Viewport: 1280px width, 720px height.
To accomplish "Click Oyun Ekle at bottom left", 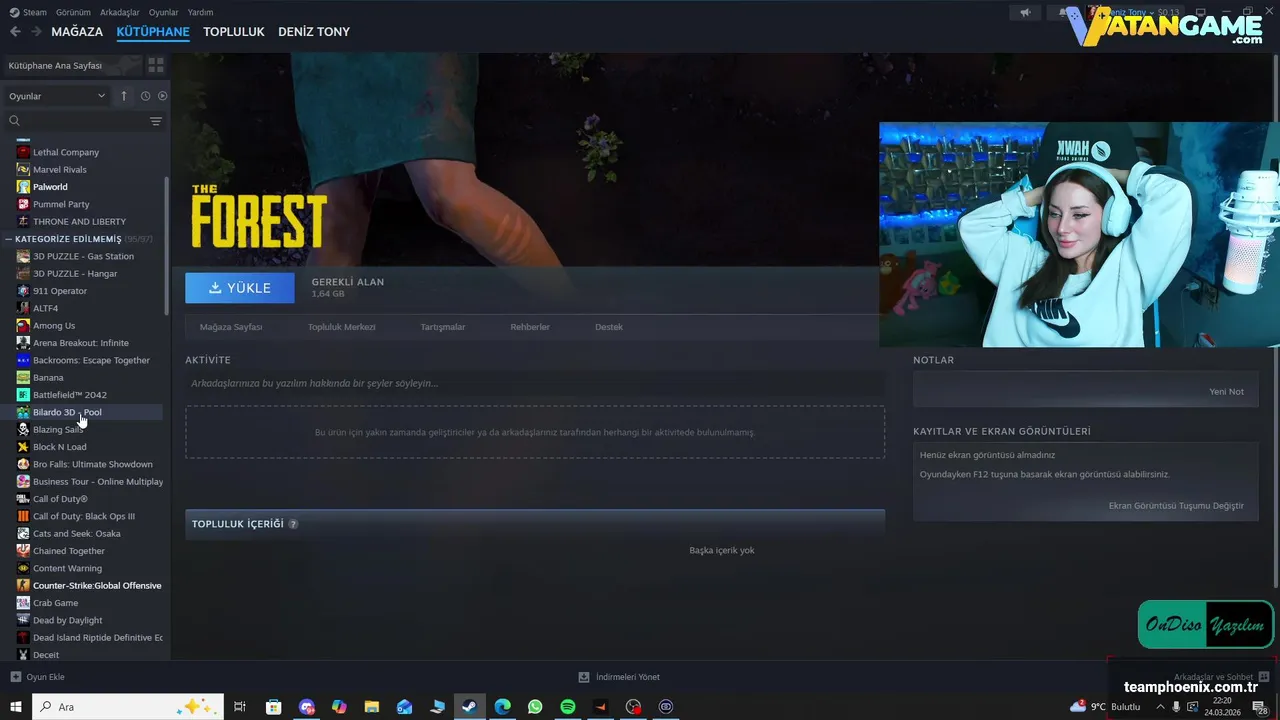I will click(37, 677).
